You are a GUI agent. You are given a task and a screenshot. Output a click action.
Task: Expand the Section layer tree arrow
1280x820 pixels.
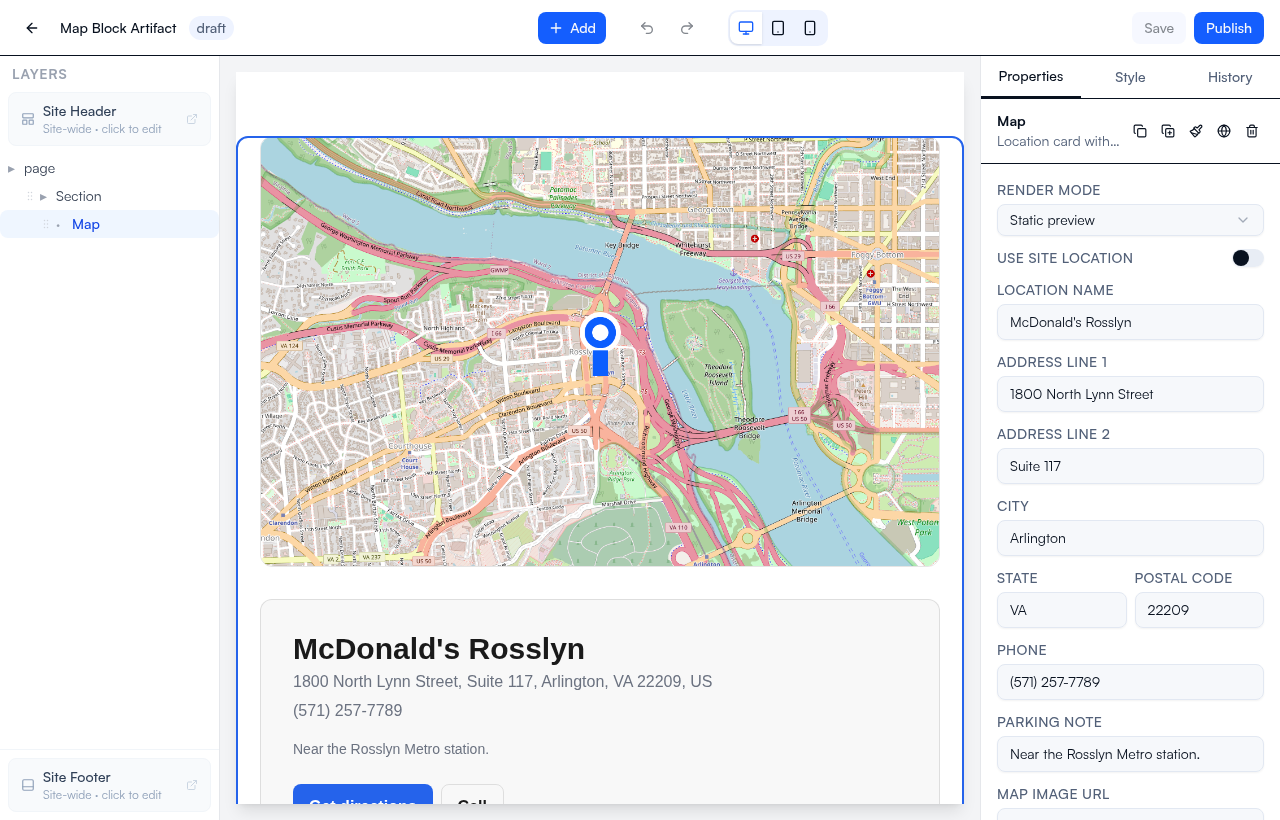tap(43, 197)
